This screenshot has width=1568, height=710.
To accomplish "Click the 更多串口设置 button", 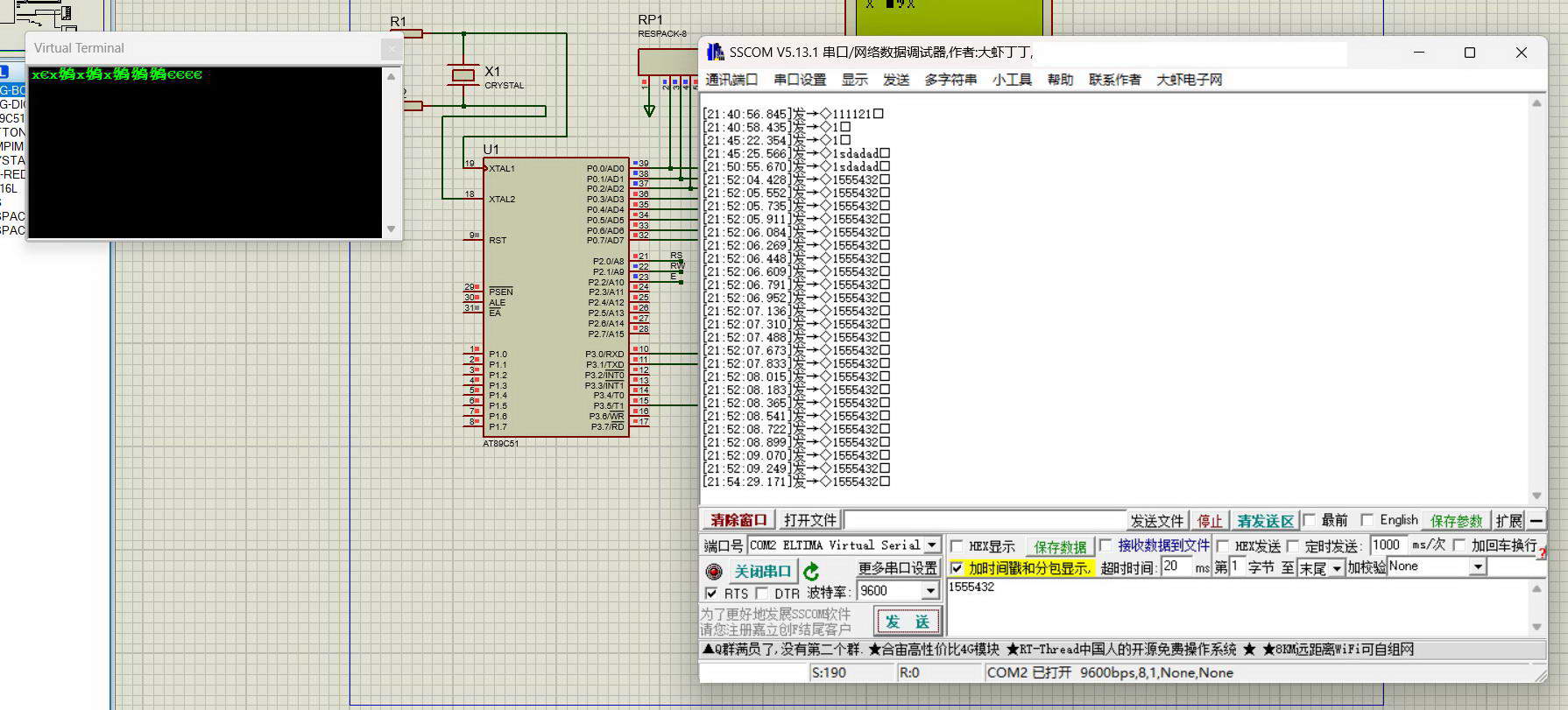I will [x=897, y=568].
